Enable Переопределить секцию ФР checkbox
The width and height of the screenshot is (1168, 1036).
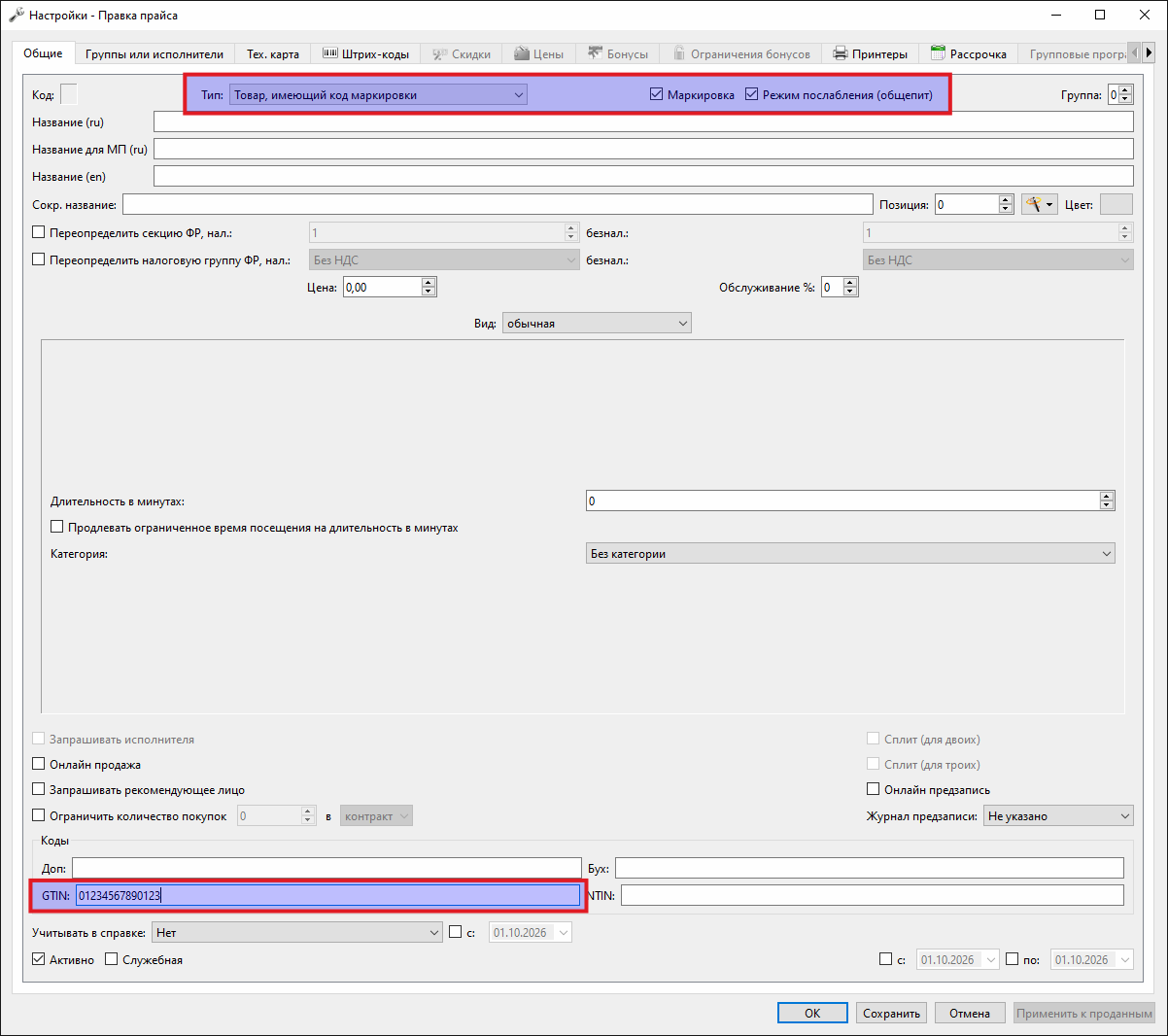click(39, 233)
